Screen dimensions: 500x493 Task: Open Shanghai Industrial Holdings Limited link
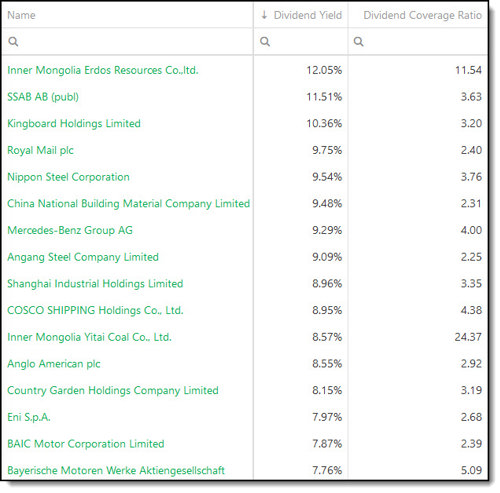tap(95, 284)
